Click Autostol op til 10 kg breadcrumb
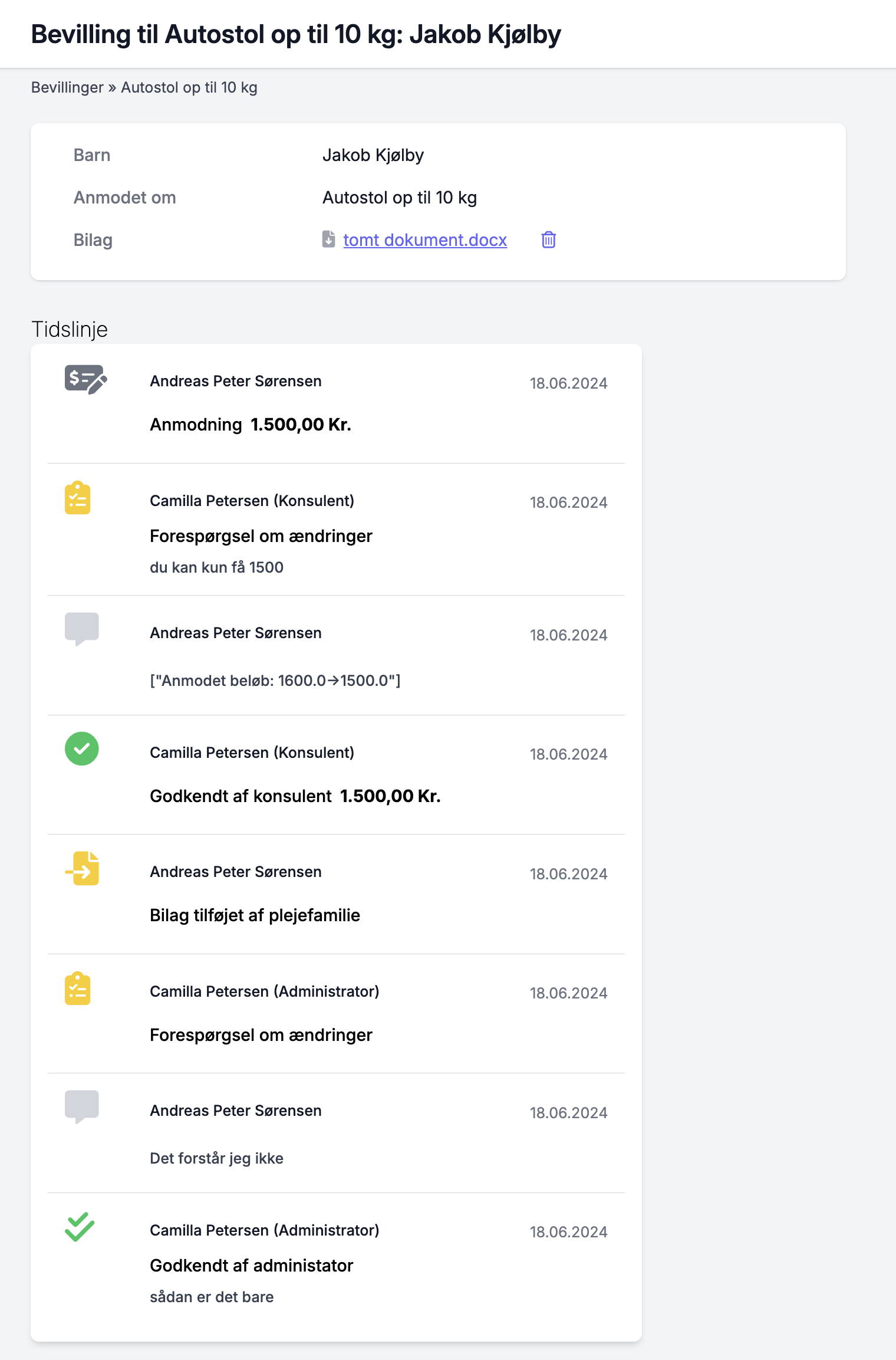896x1360 pixels. (x=189, y=87)
